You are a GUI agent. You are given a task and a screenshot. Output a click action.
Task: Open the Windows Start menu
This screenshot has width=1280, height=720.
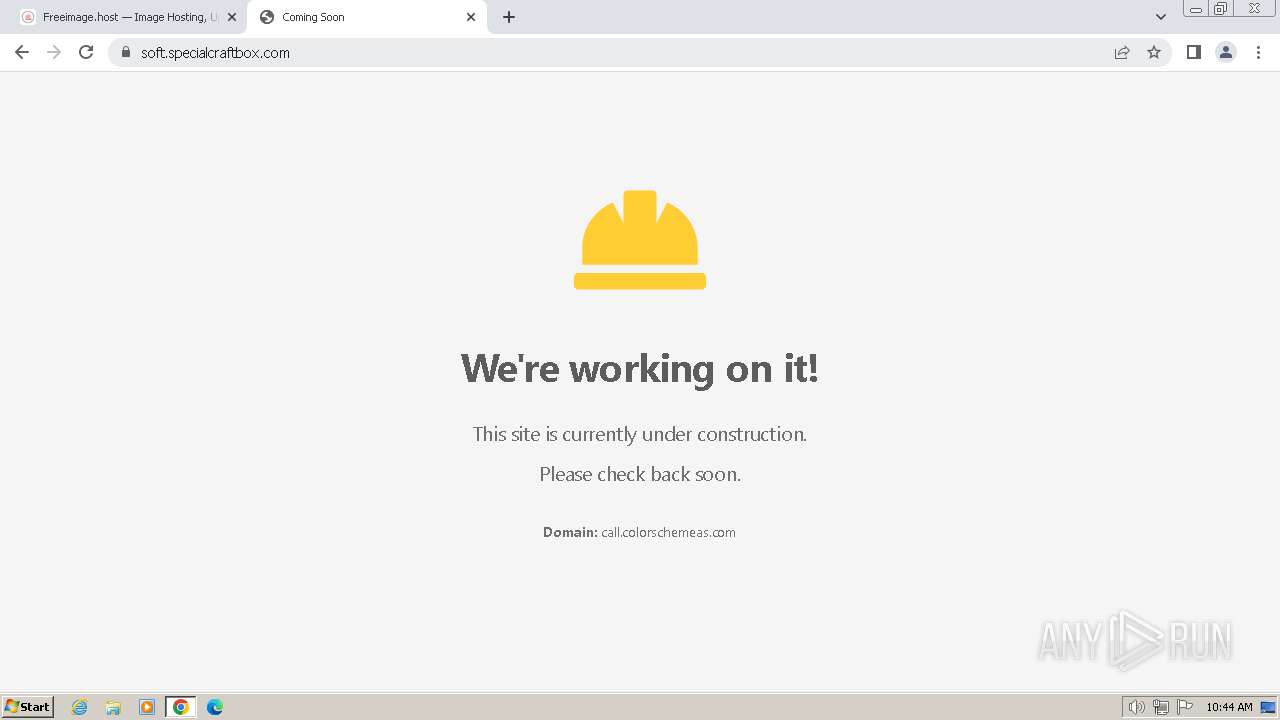click(28, 706)
